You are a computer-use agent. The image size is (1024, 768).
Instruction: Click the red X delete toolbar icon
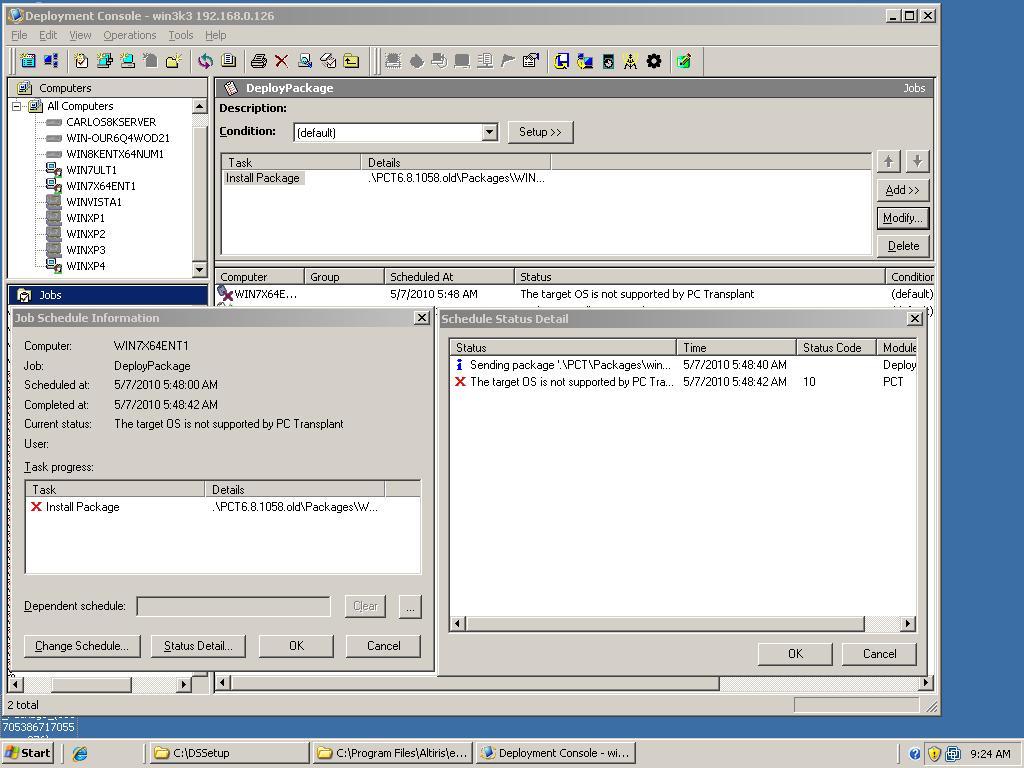pyautogui.click(x=281, y=61)
